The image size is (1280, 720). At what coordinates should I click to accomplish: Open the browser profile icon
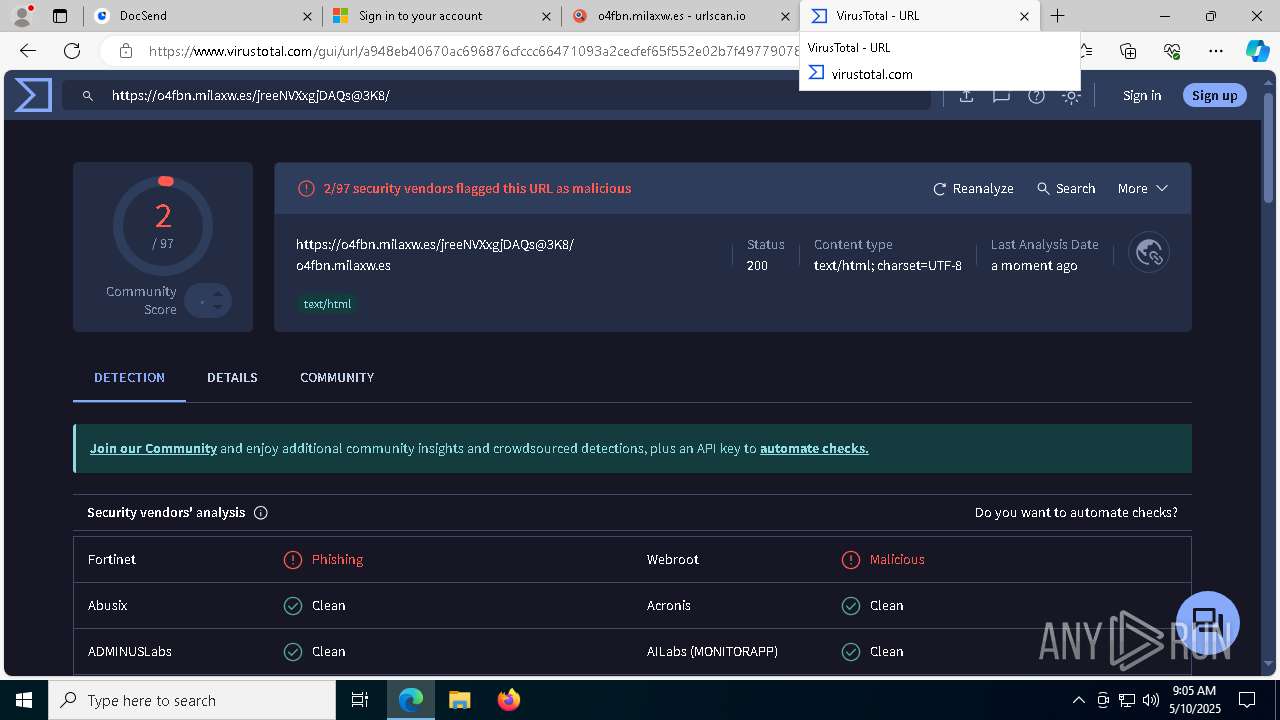pyautogui.click(x=22, y=16)
